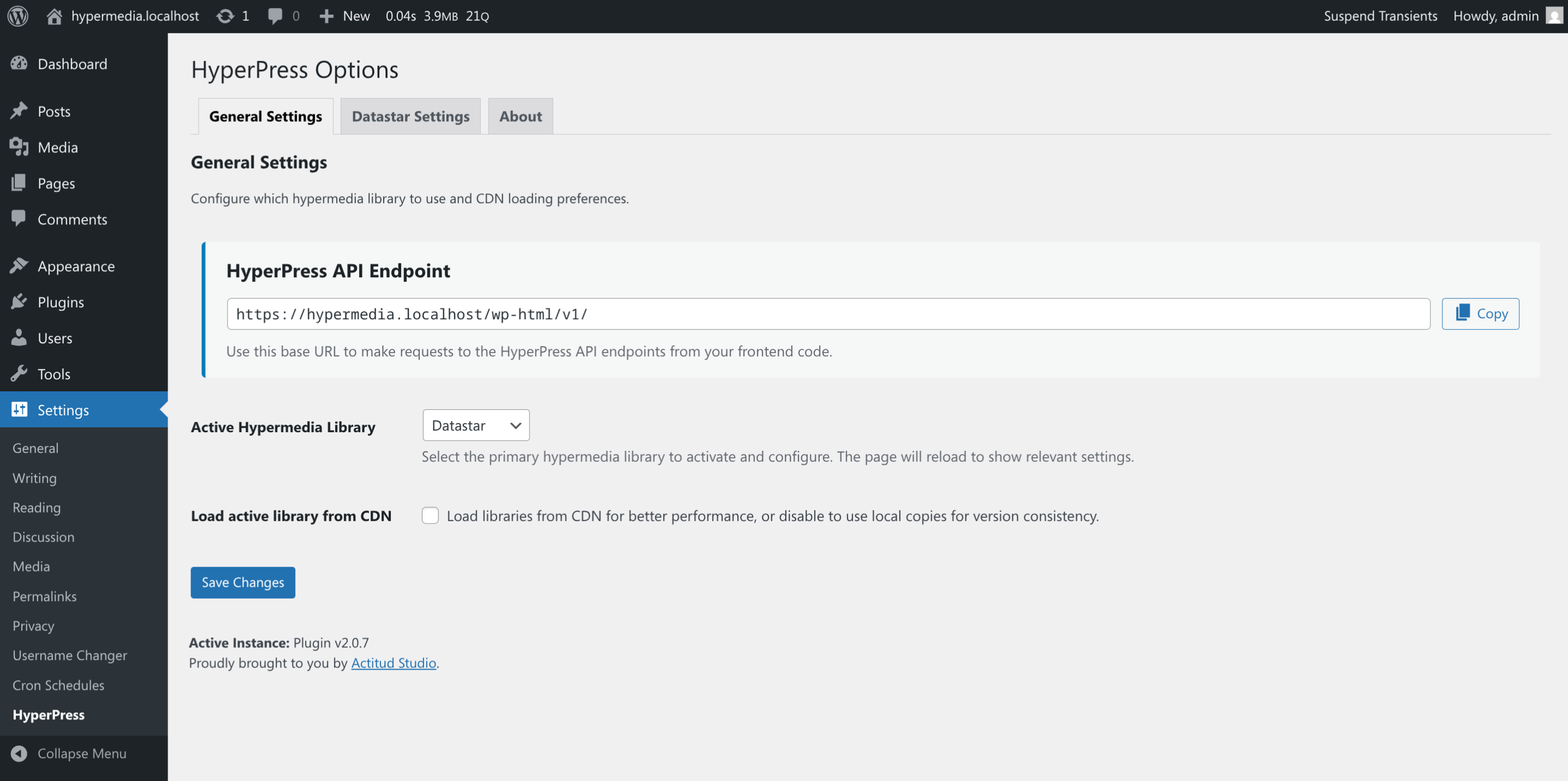Click the updates refresh icon

(225, 16)
